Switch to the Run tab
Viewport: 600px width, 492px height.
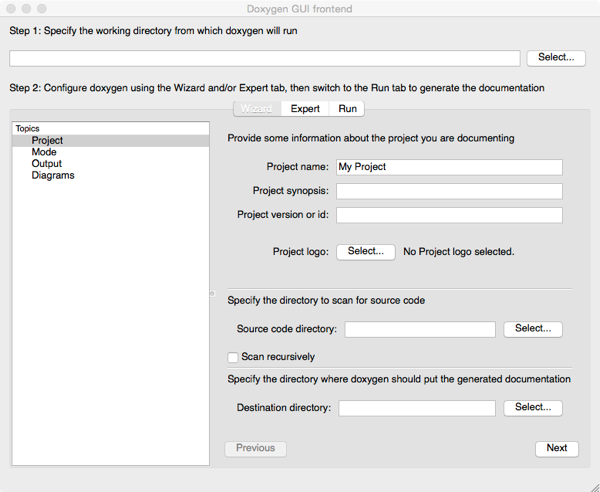[x=347, y=108]
